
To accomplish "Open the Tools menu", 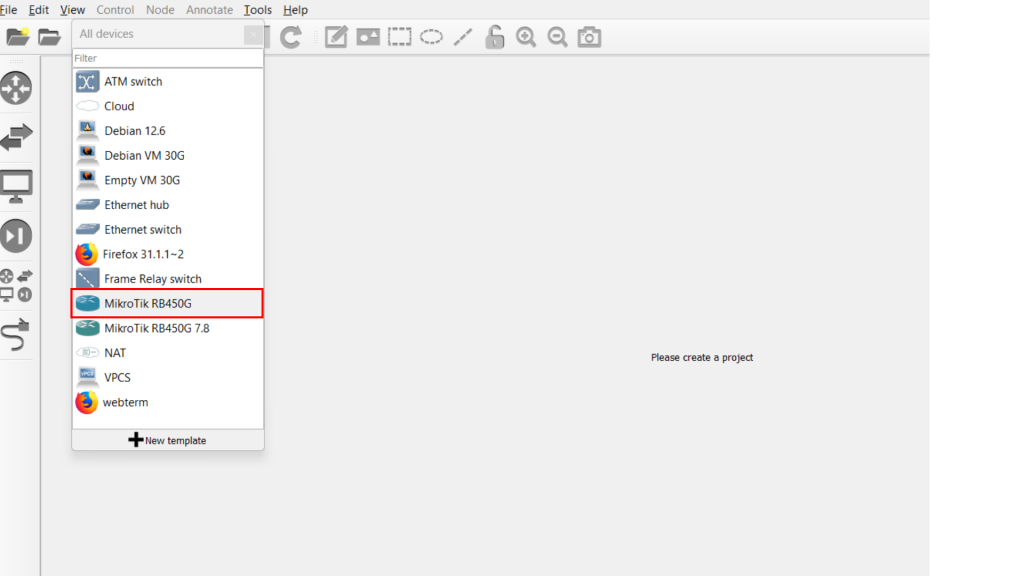I will click(257, 10).
